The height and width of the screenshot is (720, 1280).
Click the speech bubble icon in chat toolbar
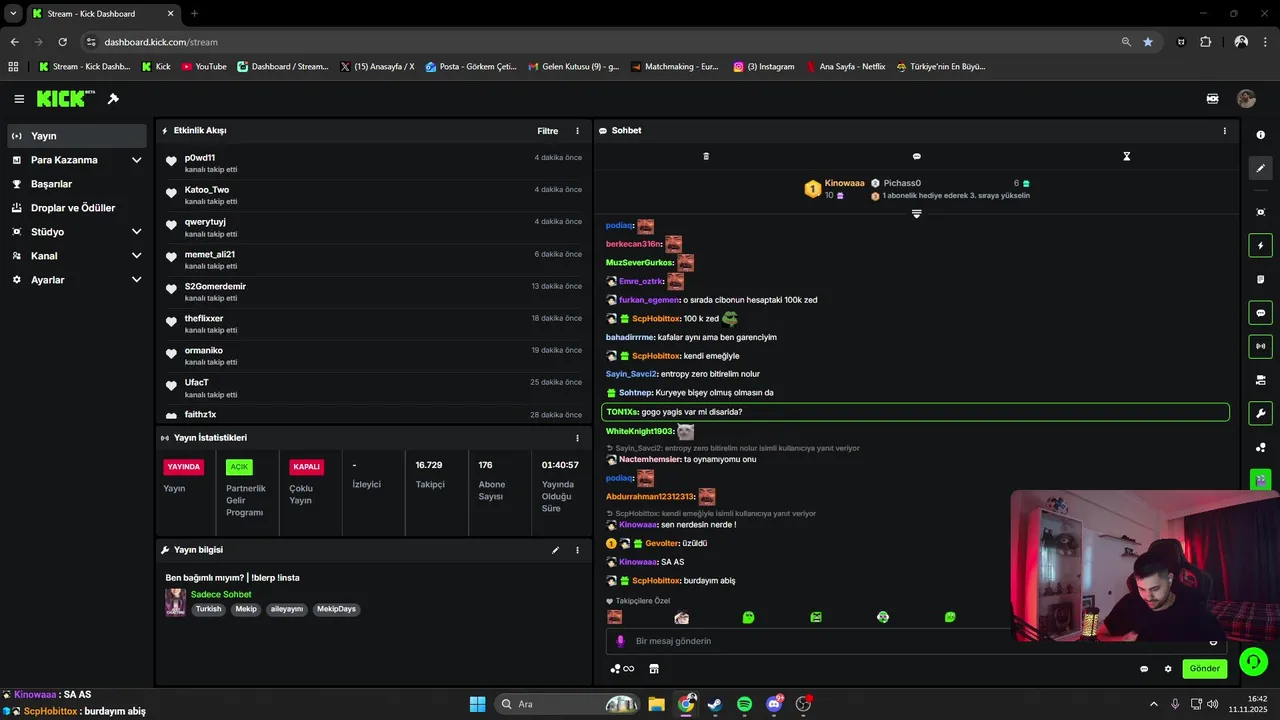(916, 156)
